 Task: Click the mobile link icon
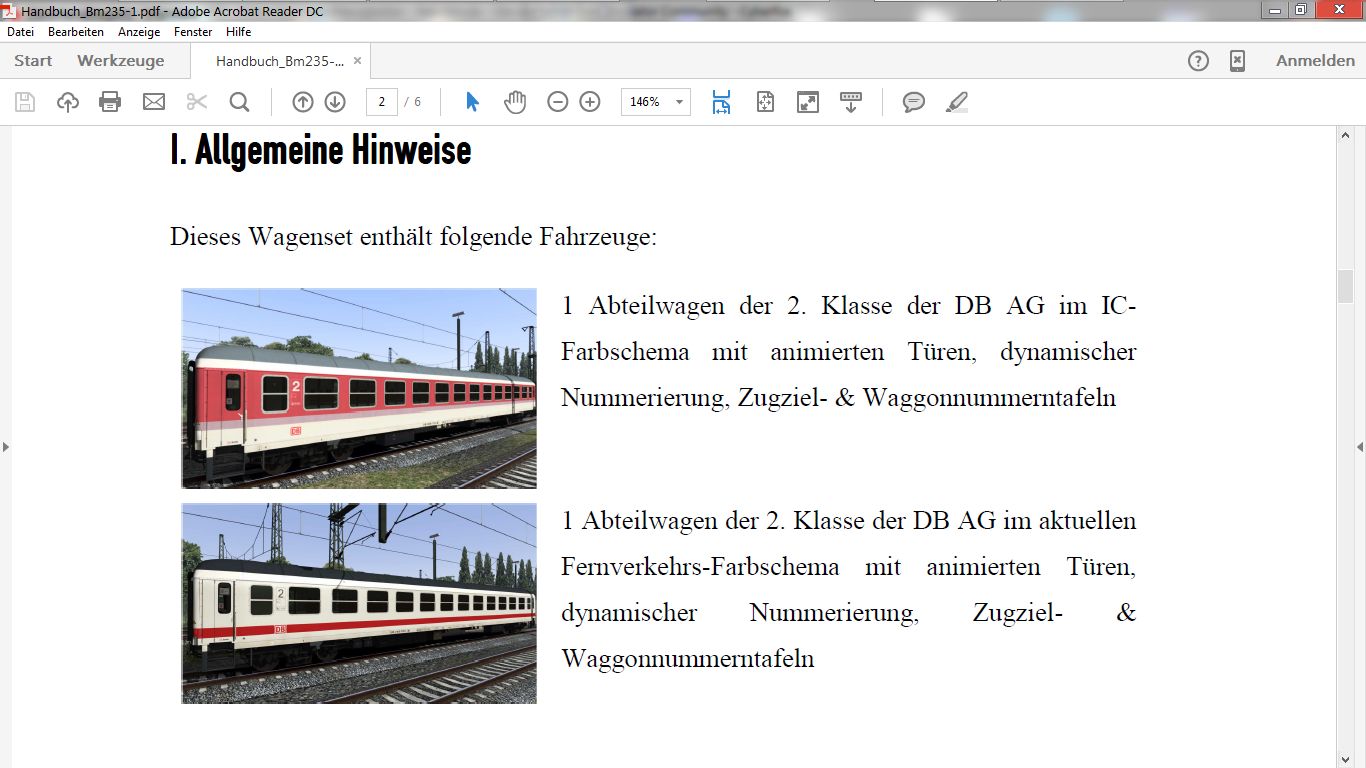pyautogui.click(x=1237, y=61)
